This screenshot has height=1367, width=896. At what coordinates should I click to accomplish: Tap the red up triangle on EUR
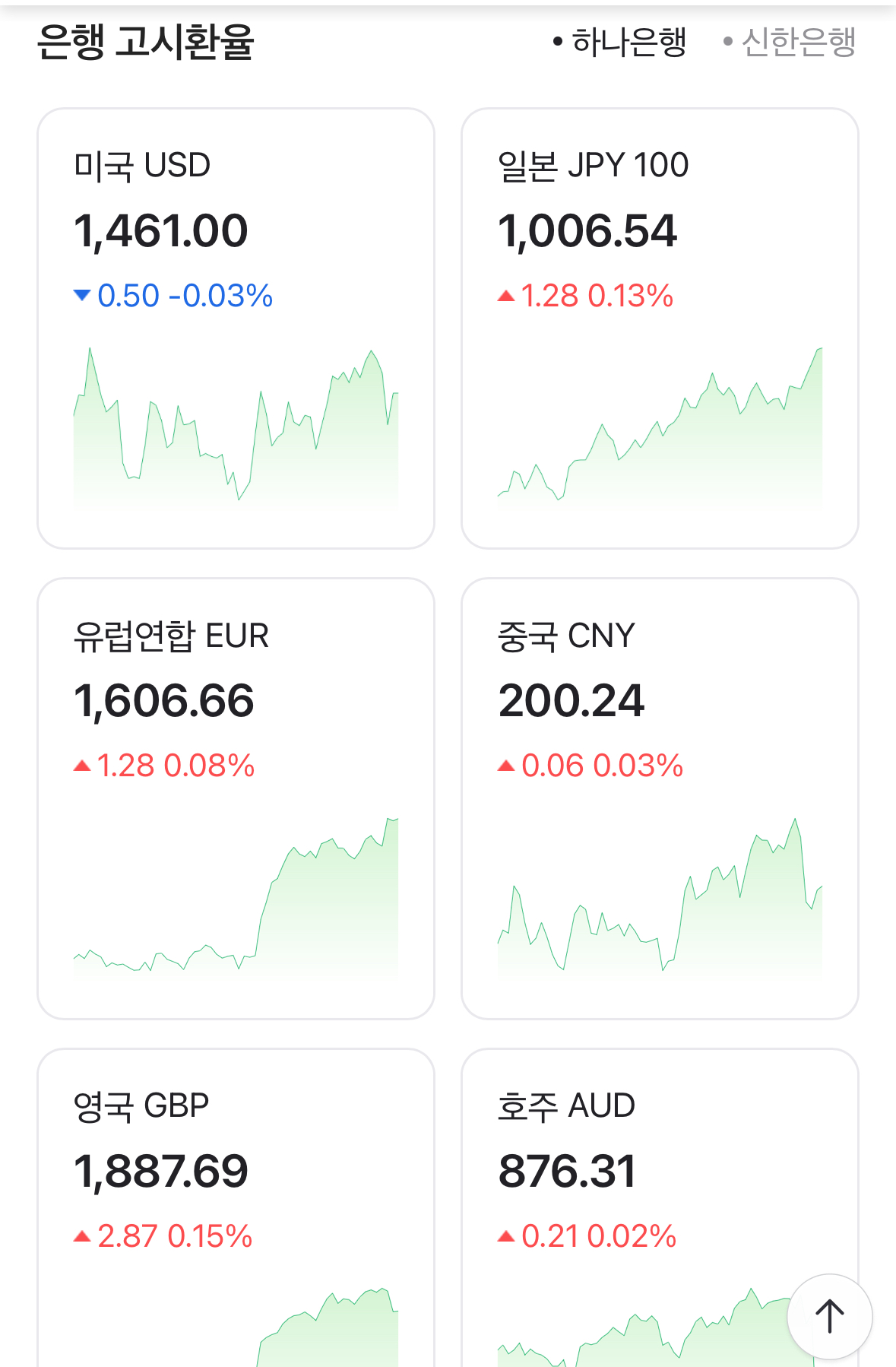coord(82,766)
